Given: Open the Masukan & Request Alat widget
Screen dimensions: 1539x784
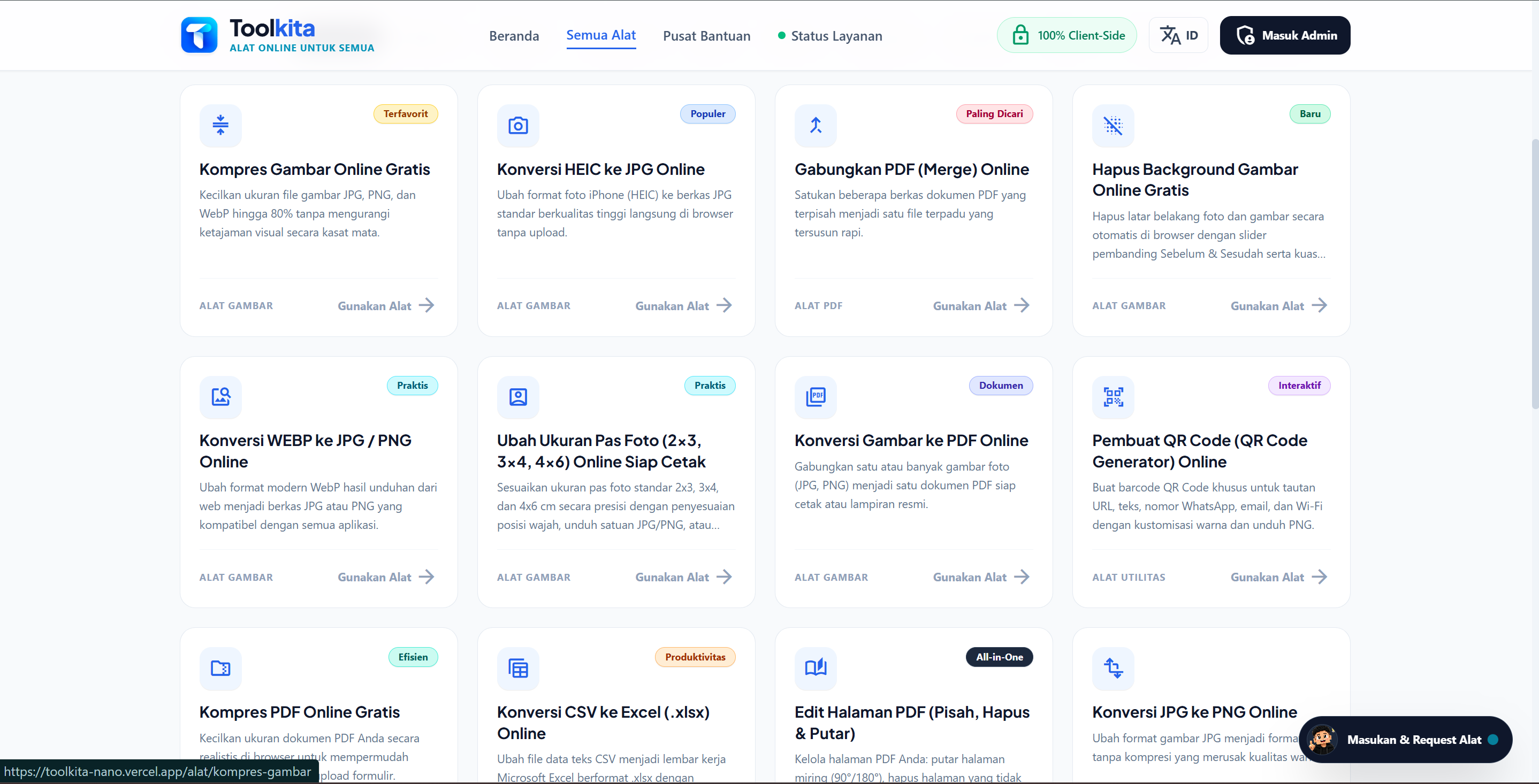Looking at the screenshot, I should (x=1405, y=739).
